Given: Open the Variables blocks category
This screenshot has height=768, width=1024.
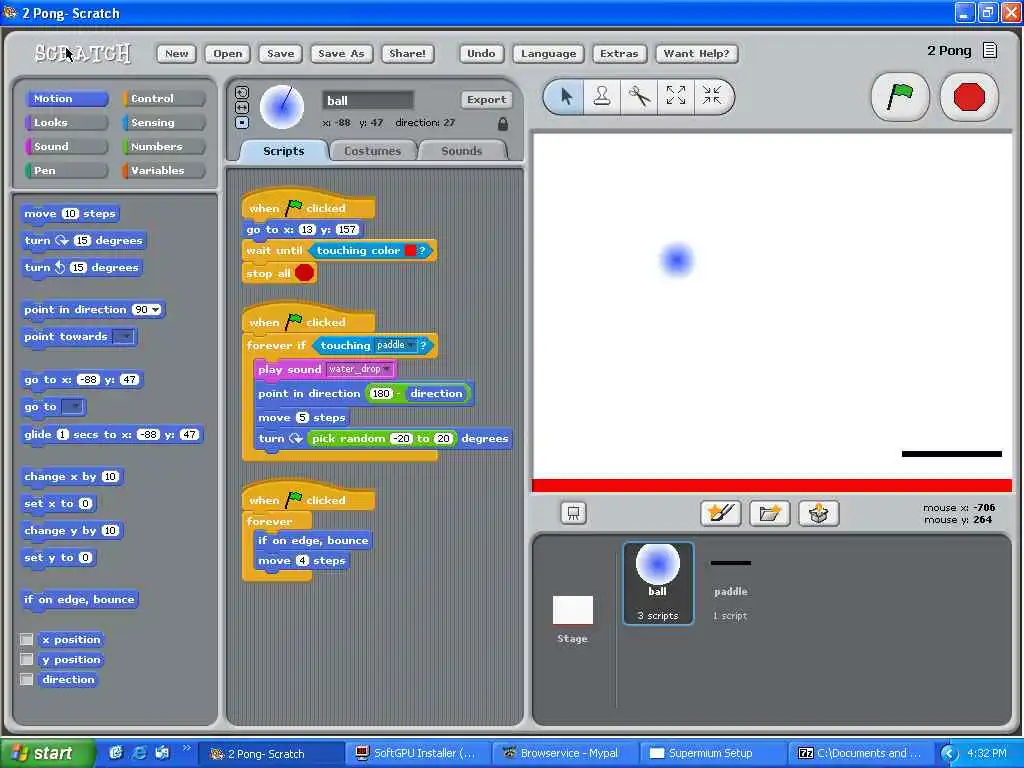Looking at the screenshot, I should point(163,170).
